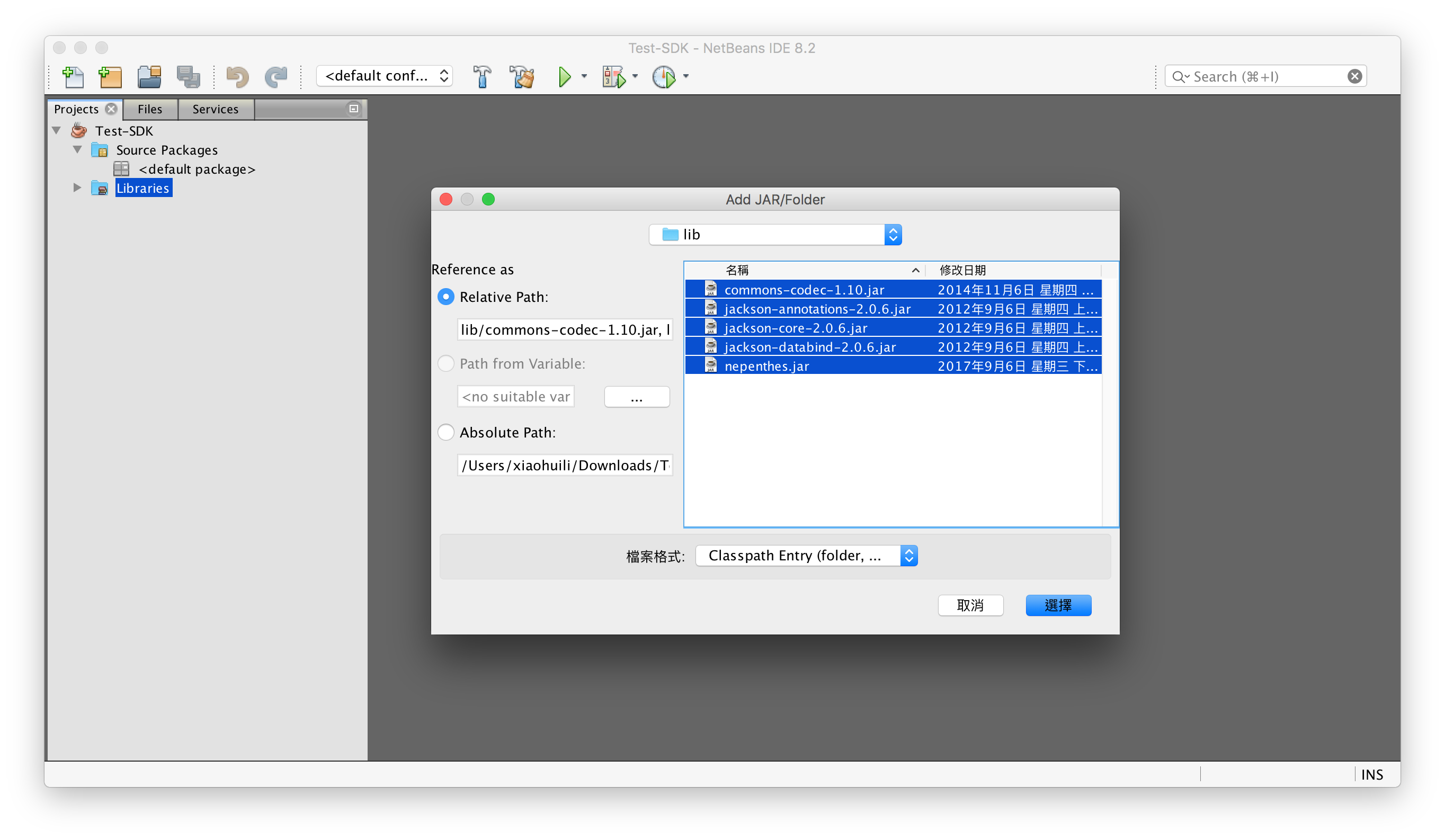Image resolution: width=1445 pixels, height=840 pixels.
Task: Switch to the Services tab
Action: click(215, 109)
